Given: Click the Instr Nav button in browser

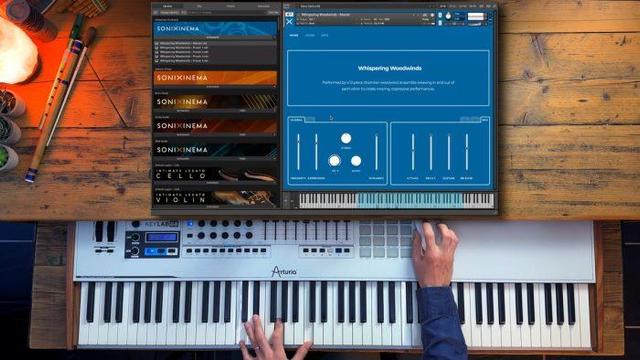Looking at the screenshot, I should (272, 12).
